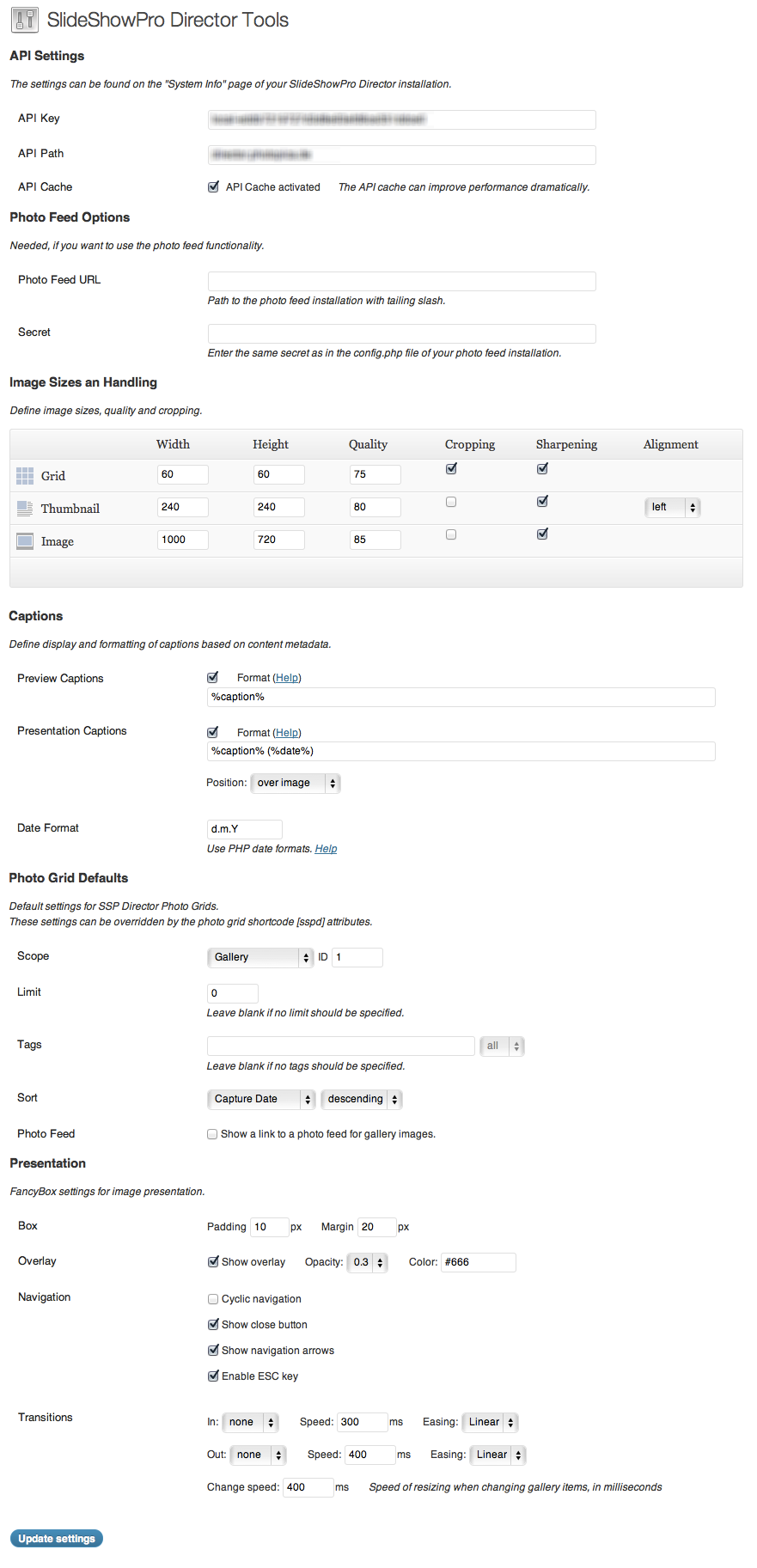The image size is (757, 1568).
Task: Open the Transitions Out dropdown
Action: (259, 1455)
